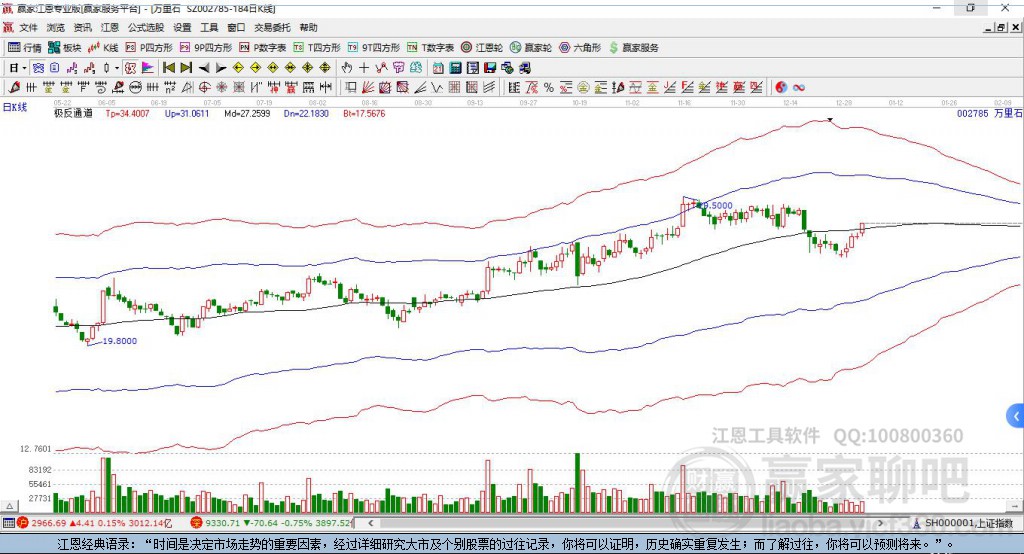
Task: Open the 窗口 menu
Action: point(236,27)
